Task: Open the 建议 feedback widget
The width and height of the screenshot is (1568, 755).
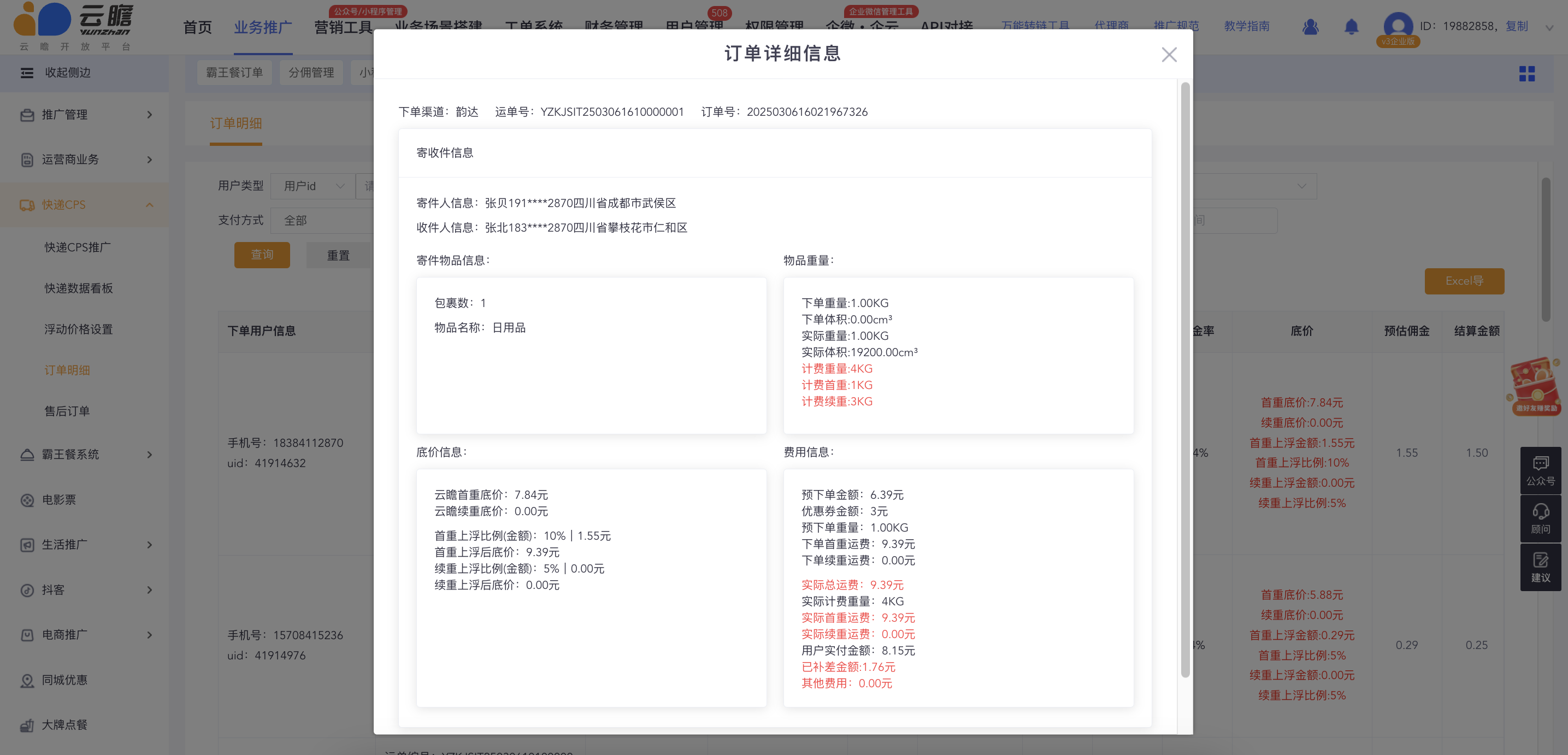Action: pos(1540,567)
